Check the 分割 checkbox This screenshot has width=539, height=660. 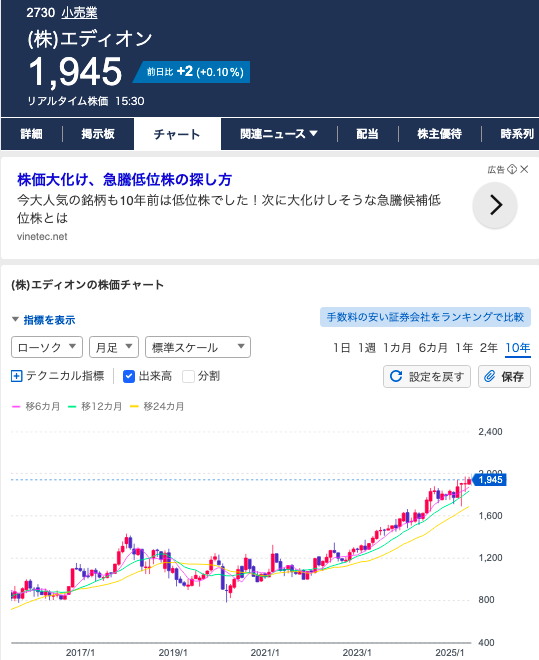189,376
